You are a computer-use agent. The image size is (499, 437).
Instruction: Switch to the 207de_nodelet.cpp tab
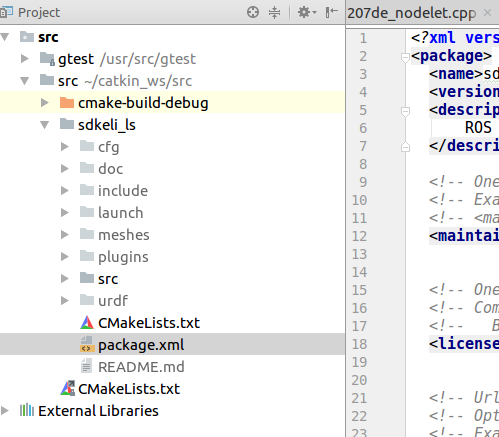click(x=412, y=13)
